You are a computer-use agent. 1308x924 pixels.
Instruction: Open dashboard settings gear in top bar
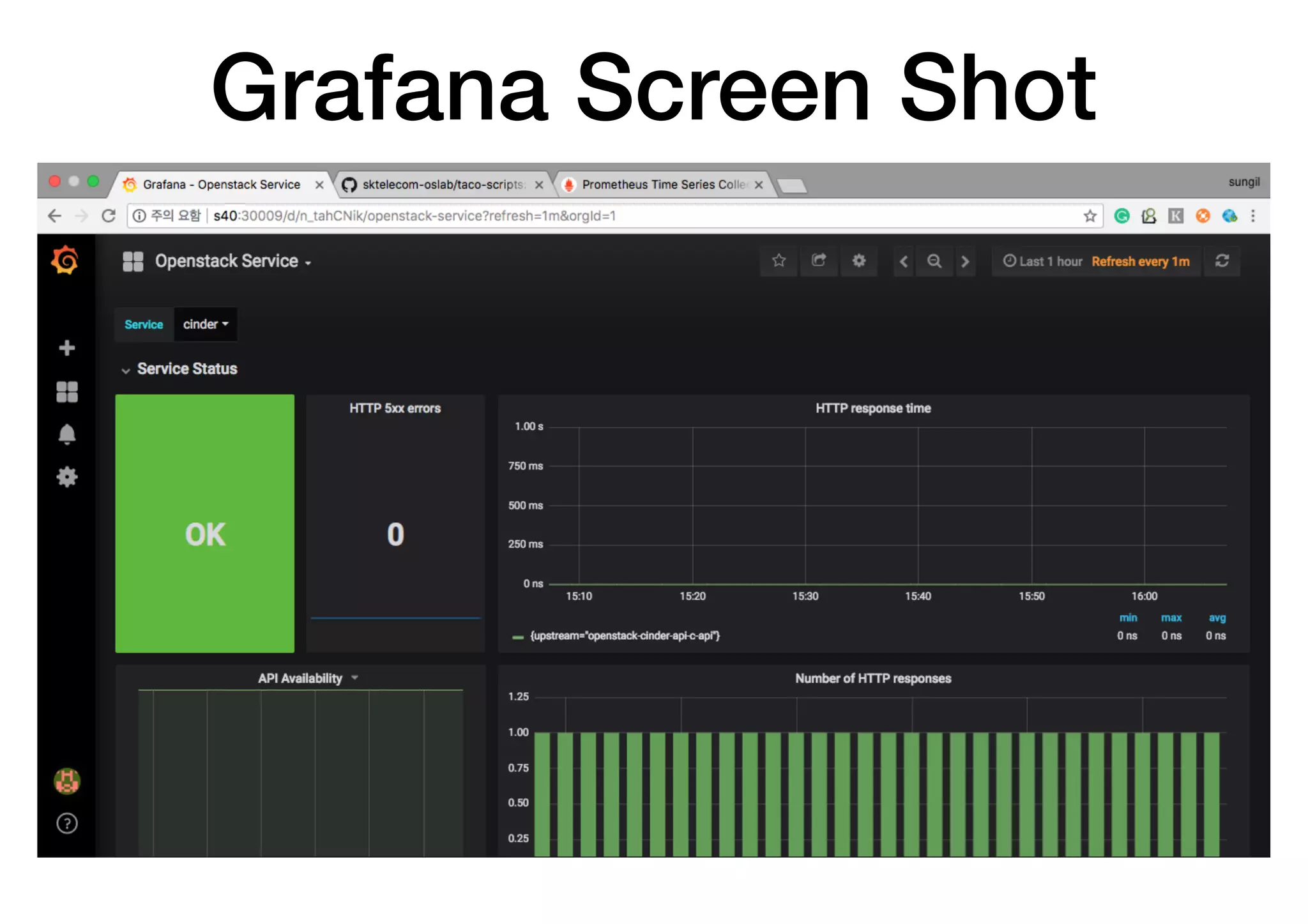tap(859, 261)
